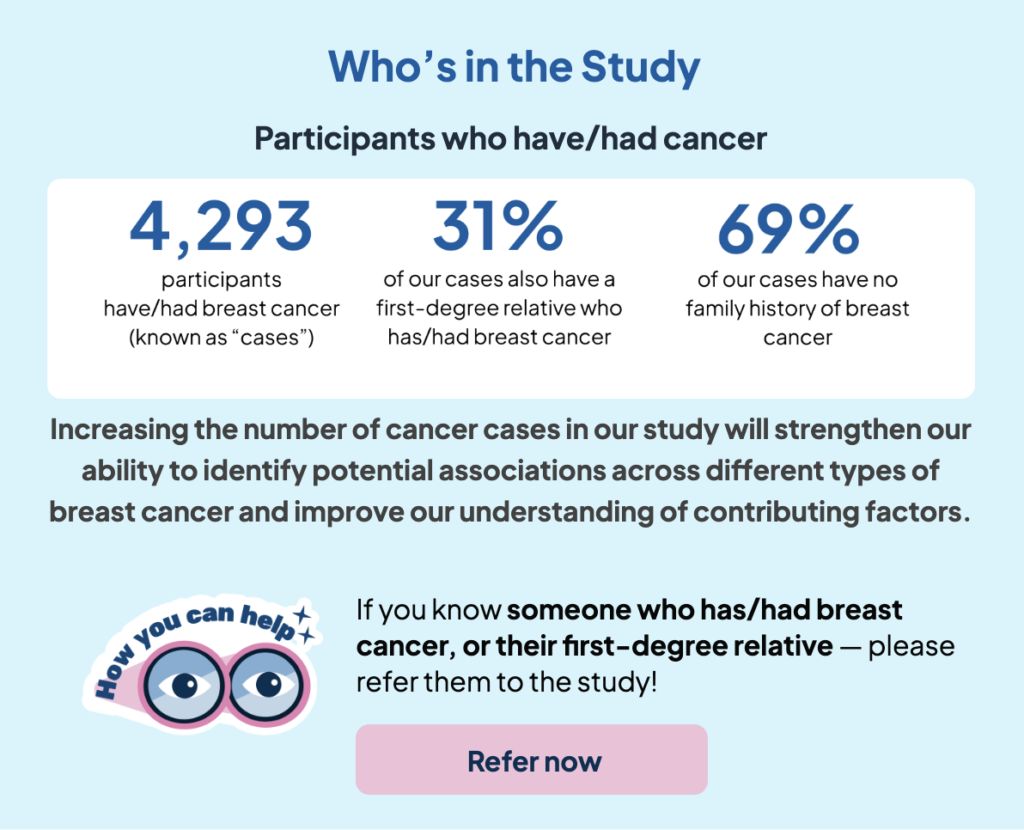Click the 'first-degree relative who' description
The width and height of the screenshot is (1024, 830).
pos(499,308)
